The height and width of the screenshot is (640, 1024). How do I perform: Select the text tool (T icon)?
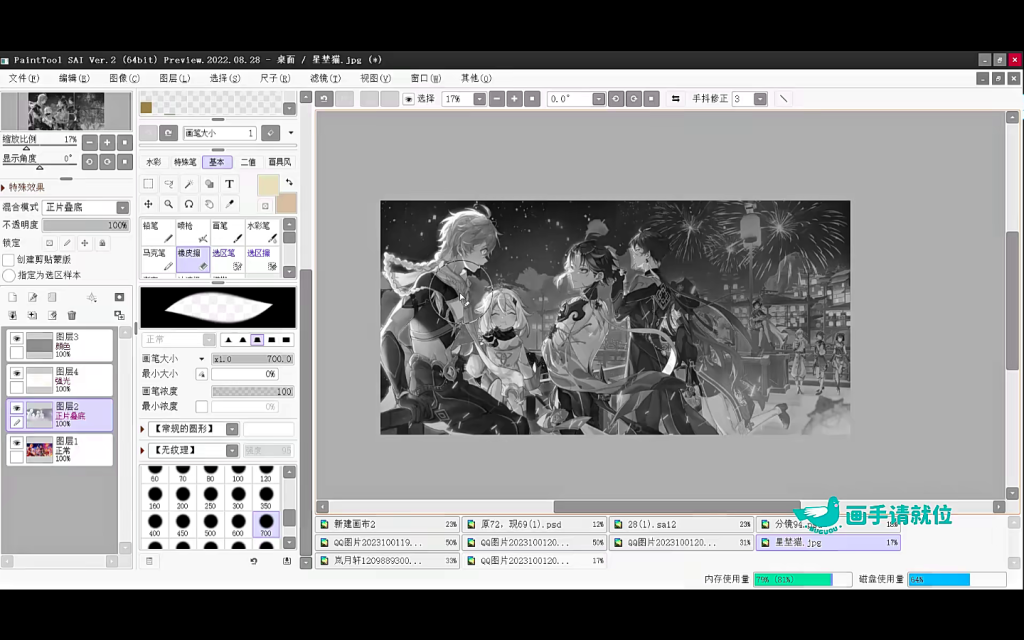[229, 184]
